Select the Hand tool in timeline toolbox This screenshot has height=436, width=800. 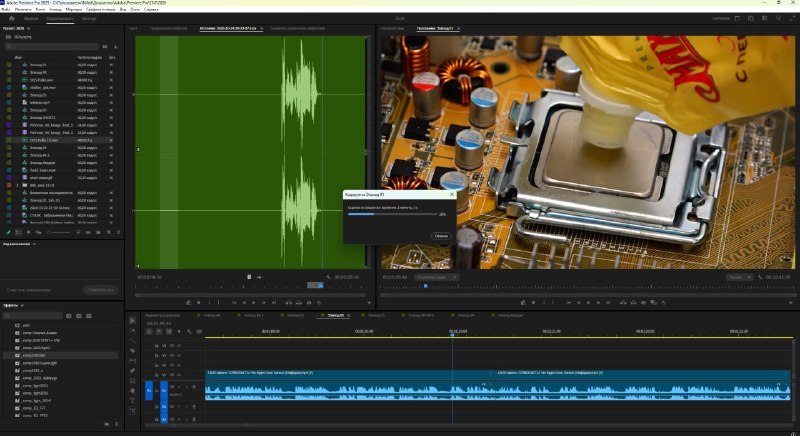coord(133,391)
